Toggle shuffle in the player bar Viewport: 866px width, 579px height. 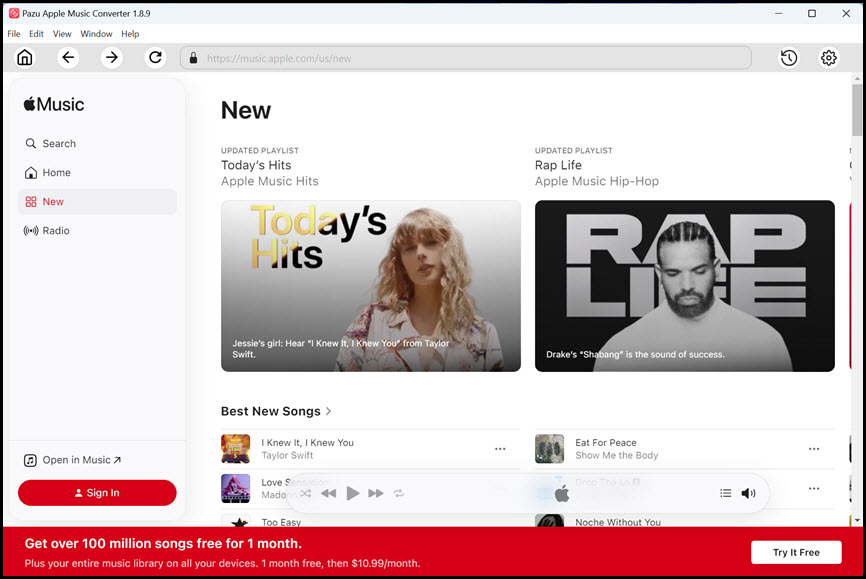305,493
